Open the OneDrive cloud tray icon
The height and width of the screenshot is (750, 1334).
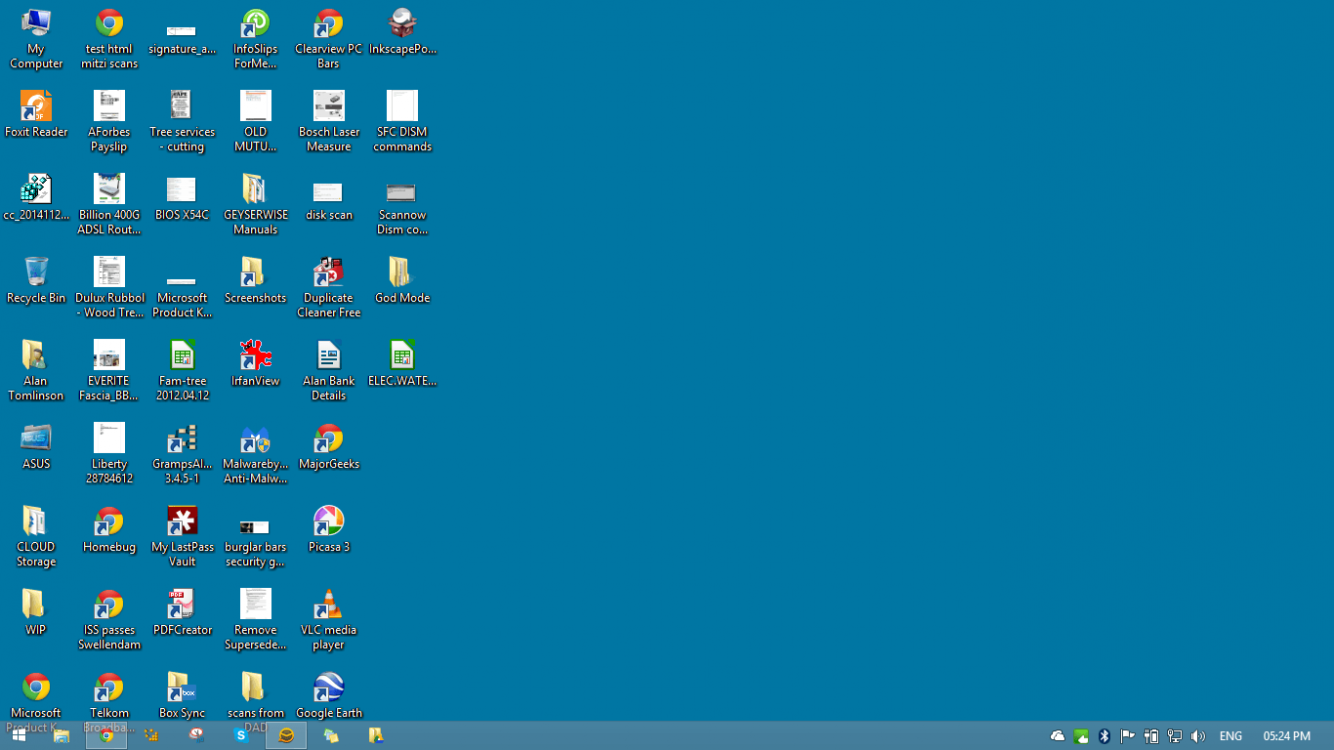(1057, 736)
